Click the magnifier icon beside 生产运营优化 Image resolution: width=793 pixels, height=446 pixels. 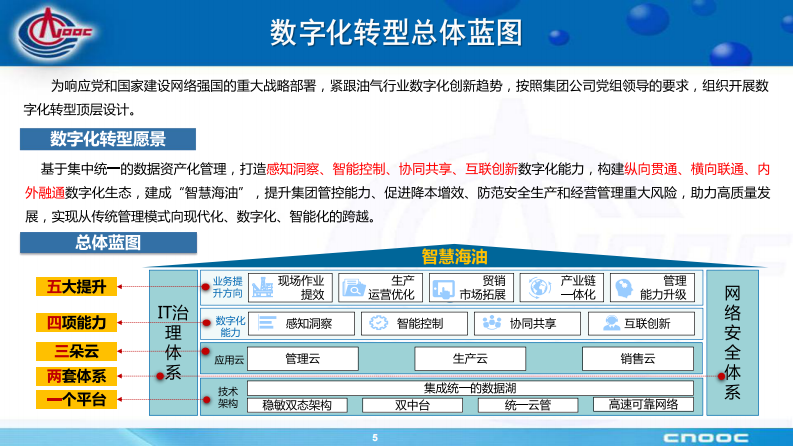(353, 288)
